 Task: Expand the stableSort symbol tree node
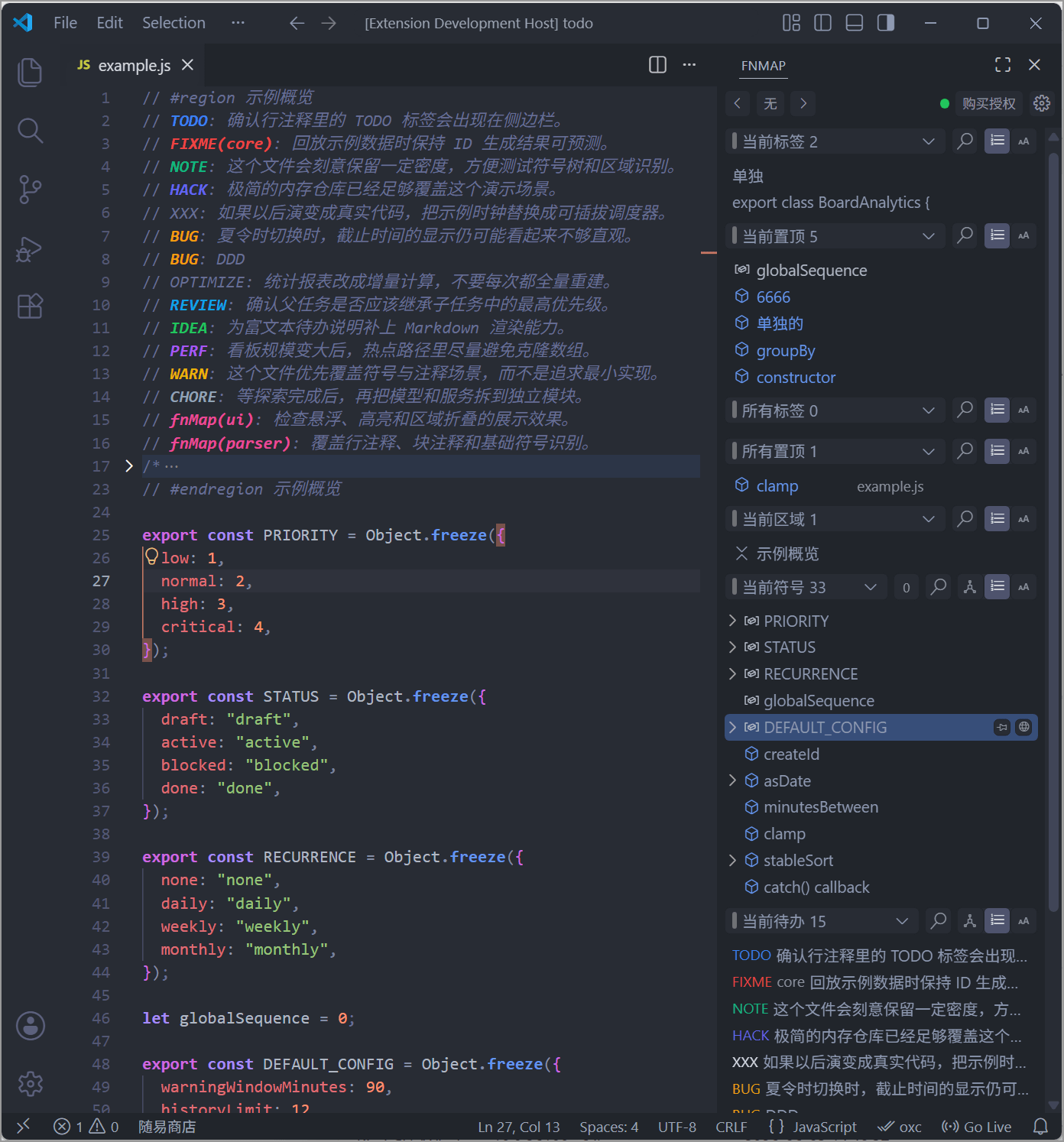[x=732, y=861]
